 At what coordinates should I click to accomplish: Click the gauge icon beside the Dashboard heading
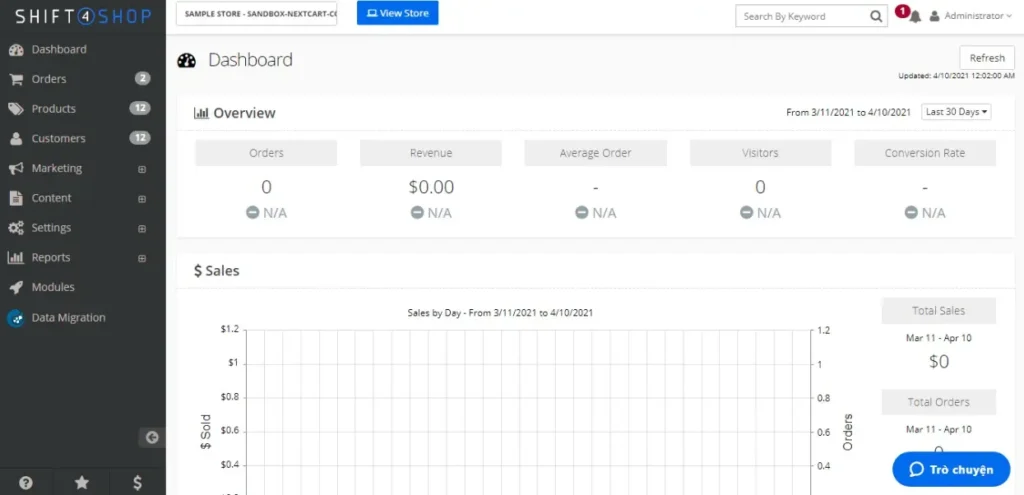pos(186,61)
